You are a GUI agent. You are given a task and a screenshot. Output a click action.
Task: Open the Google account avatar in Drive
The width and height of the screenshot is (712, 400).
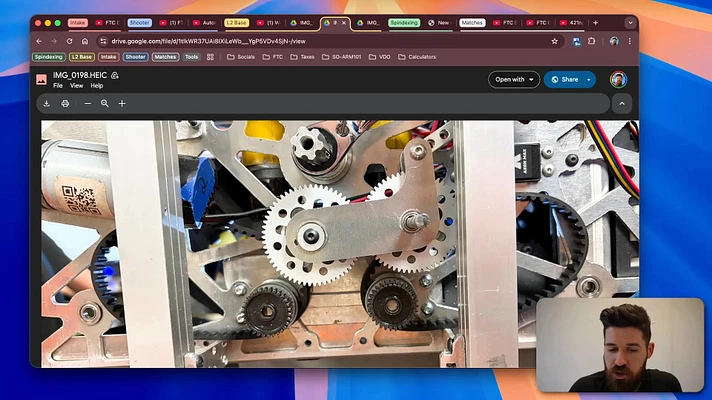[x=618, y=79]
